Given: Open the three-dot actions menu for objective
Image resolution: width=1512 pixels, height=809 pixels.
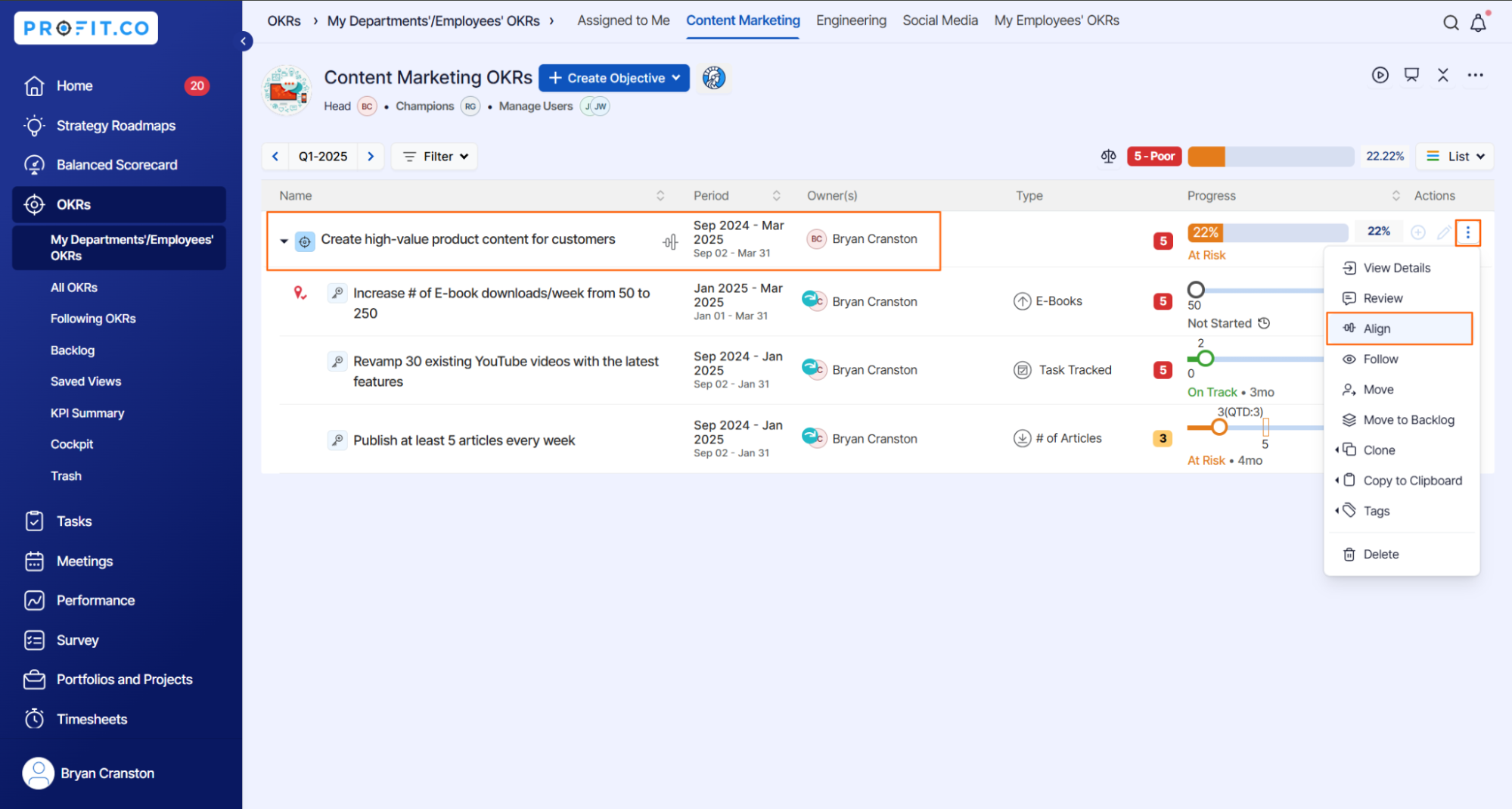Looking at the screenshot, I should 1467,232.
